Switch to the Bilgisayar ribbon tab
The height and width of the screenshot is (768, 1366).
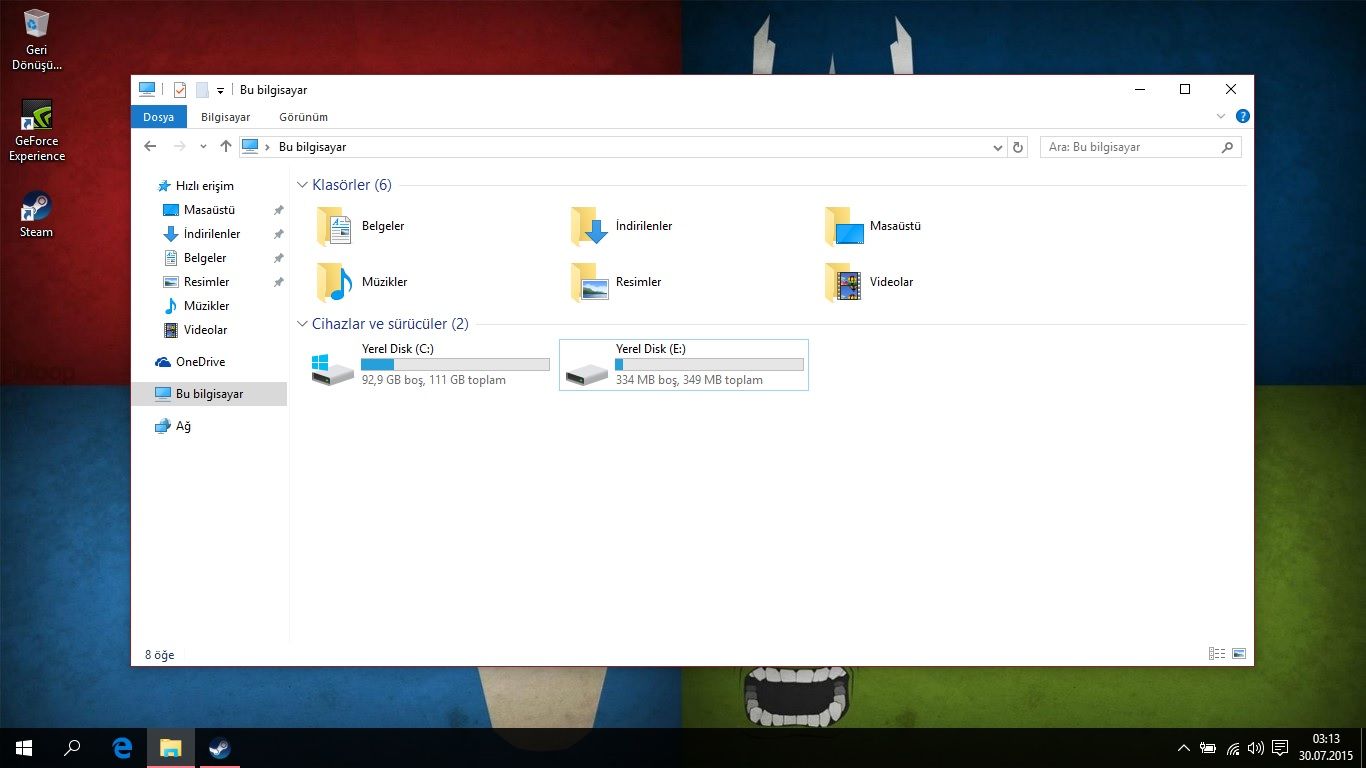pos(226,117)
